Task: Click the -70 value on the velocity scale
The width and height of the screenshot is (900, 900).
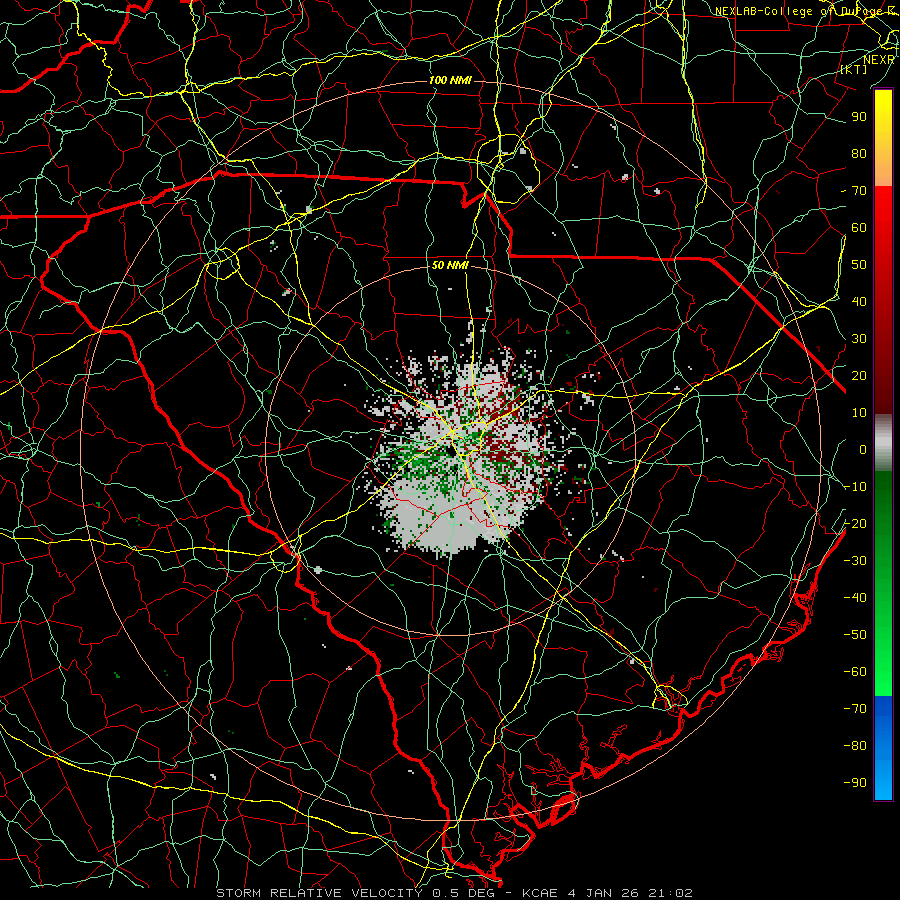Action: 855,709
